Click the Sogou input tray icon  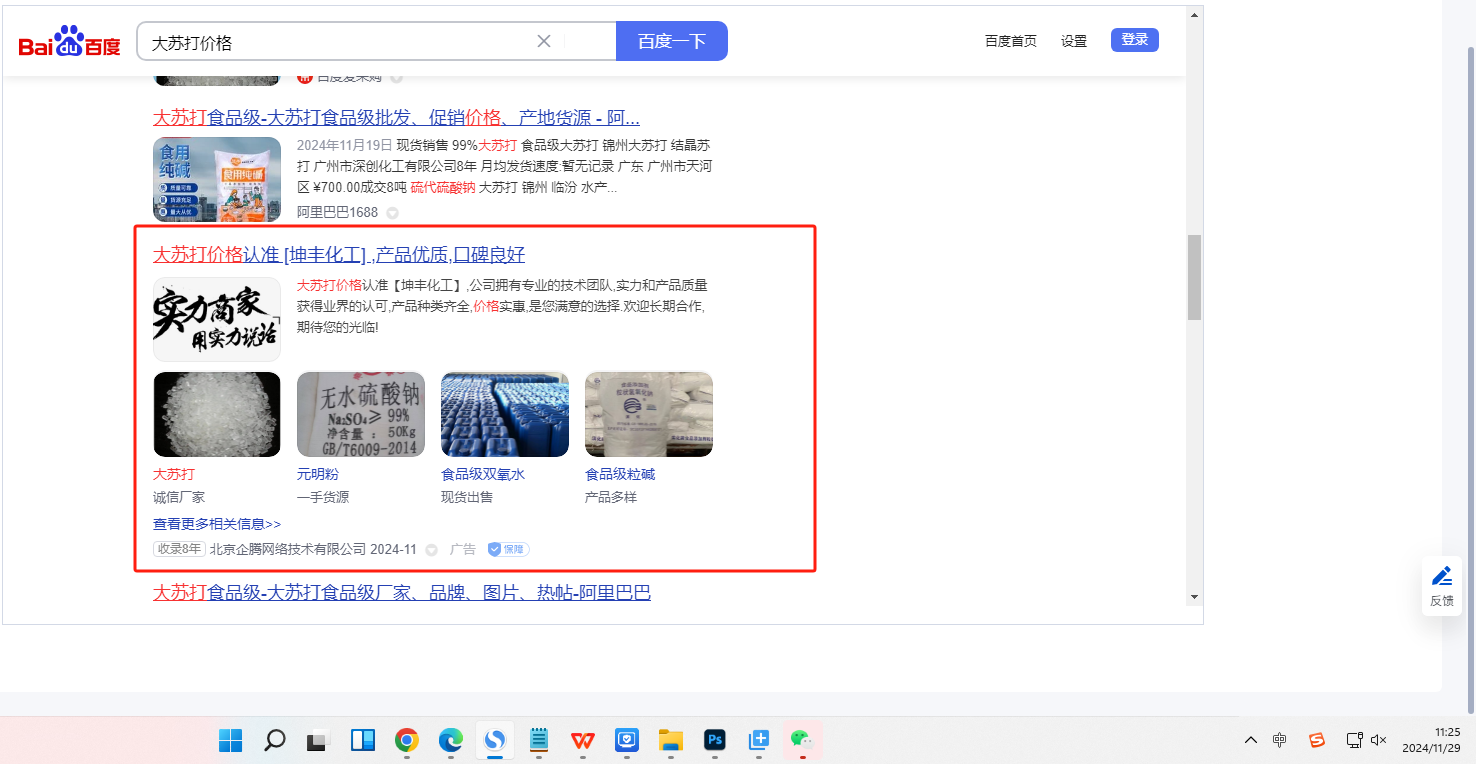pos(1317,740)
